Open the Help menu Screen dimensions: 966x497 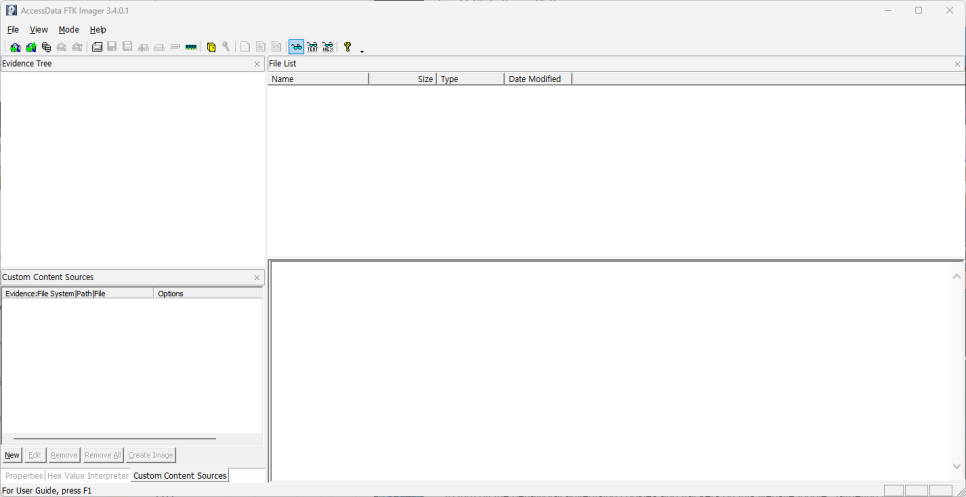98,30
